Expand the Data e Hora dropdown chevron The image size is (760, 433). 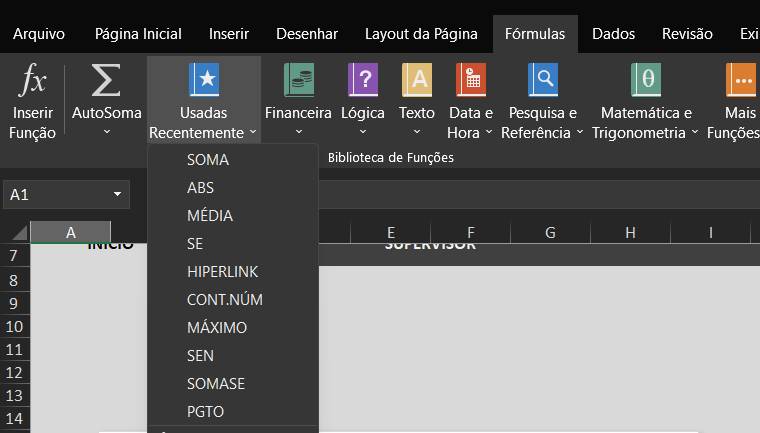pos(489,132)
